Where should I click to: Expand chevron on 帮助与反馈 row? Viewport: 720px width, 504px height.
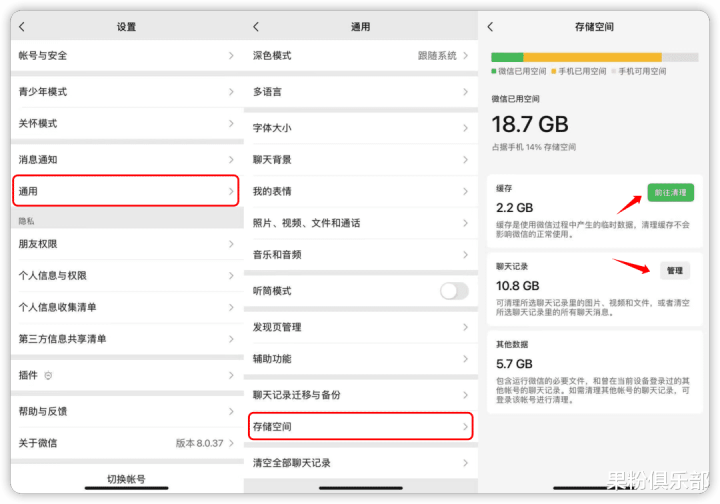point(231,411)
